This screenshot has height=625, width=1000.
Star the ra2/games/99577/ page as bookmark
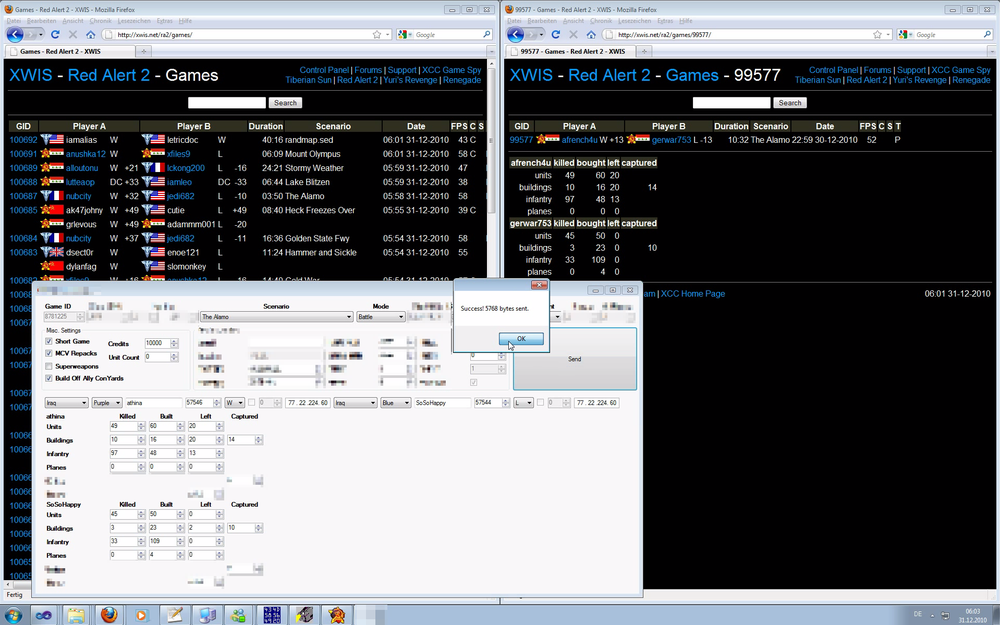878,34
